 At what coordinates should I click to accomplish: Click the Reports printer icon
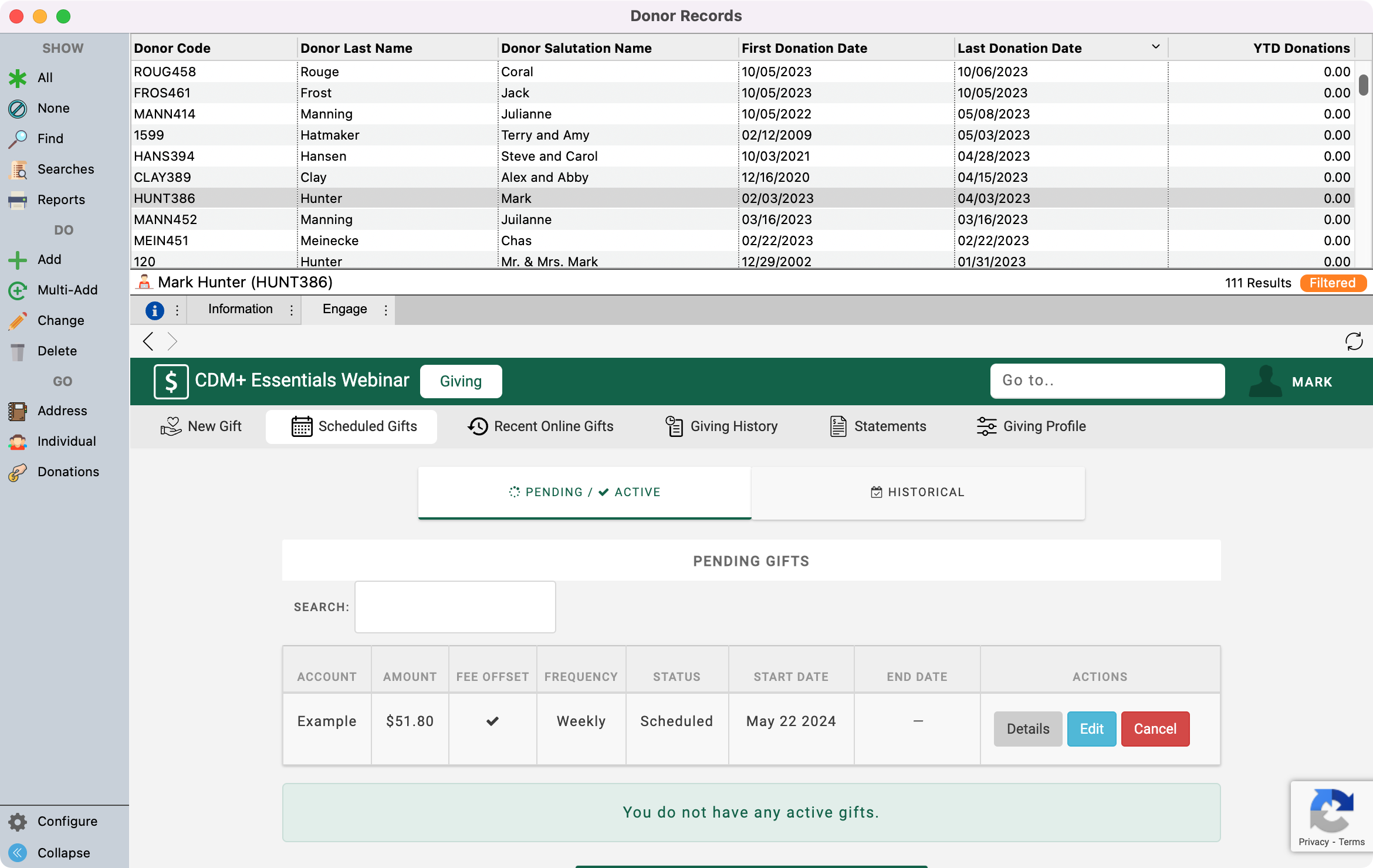coord(18,200)
